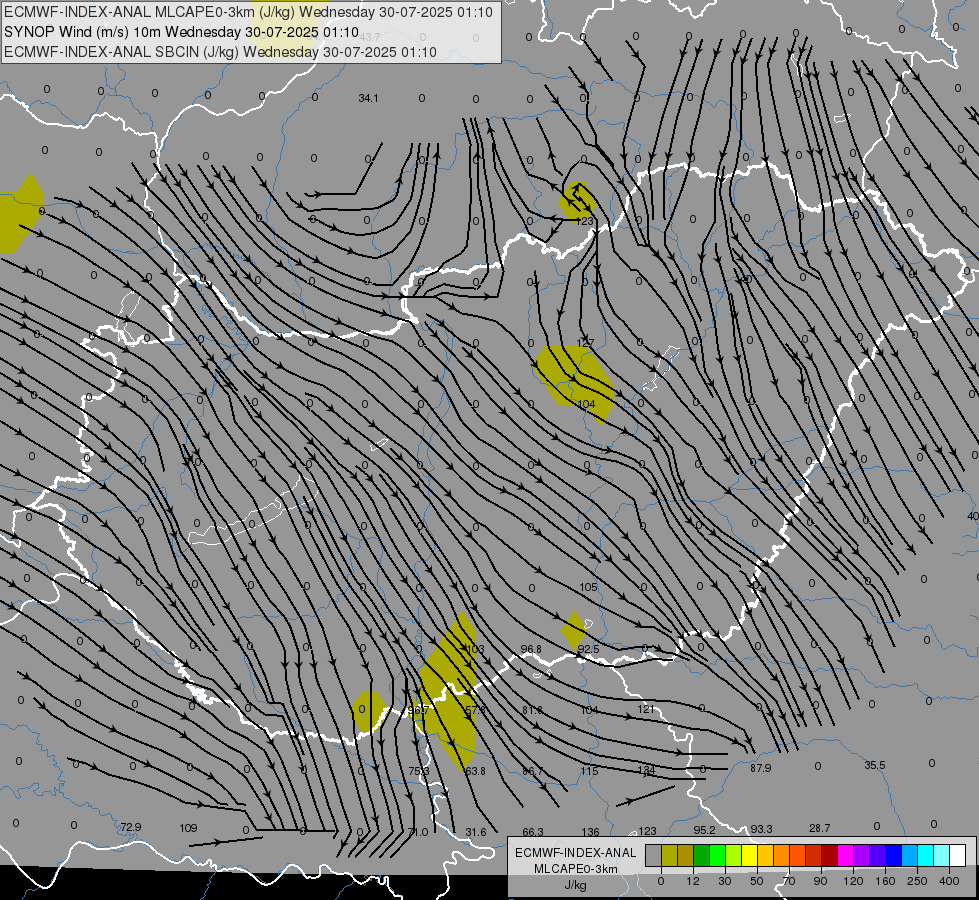Click the legend tick label '70'
Screen dimensions: 979x900
789,881
